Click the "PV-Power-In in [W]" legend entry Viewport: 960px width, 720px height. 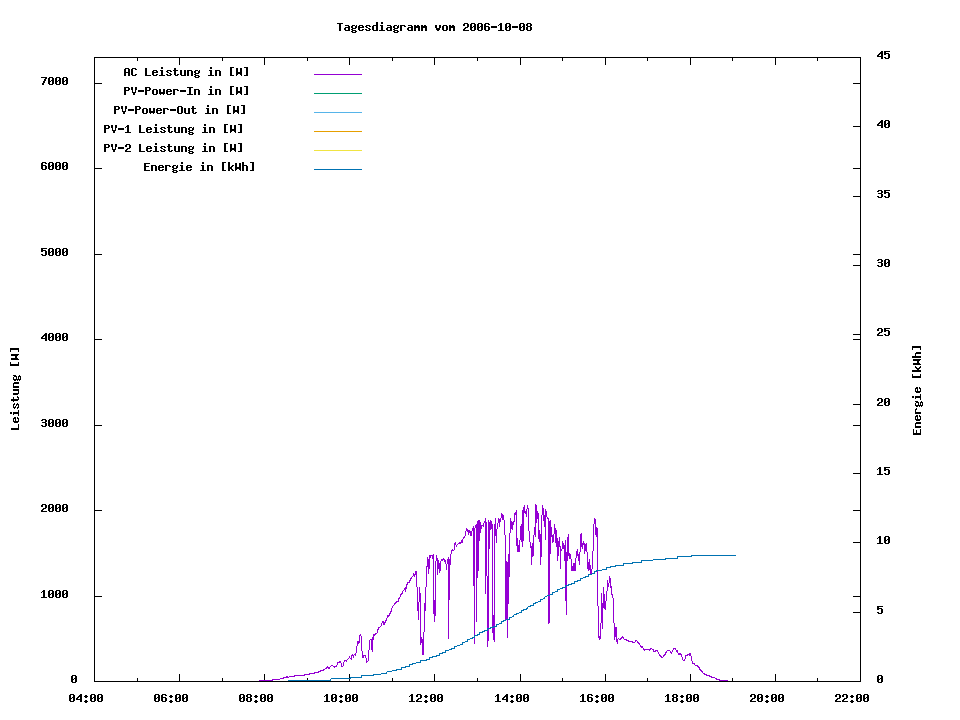tap(186, 91)
